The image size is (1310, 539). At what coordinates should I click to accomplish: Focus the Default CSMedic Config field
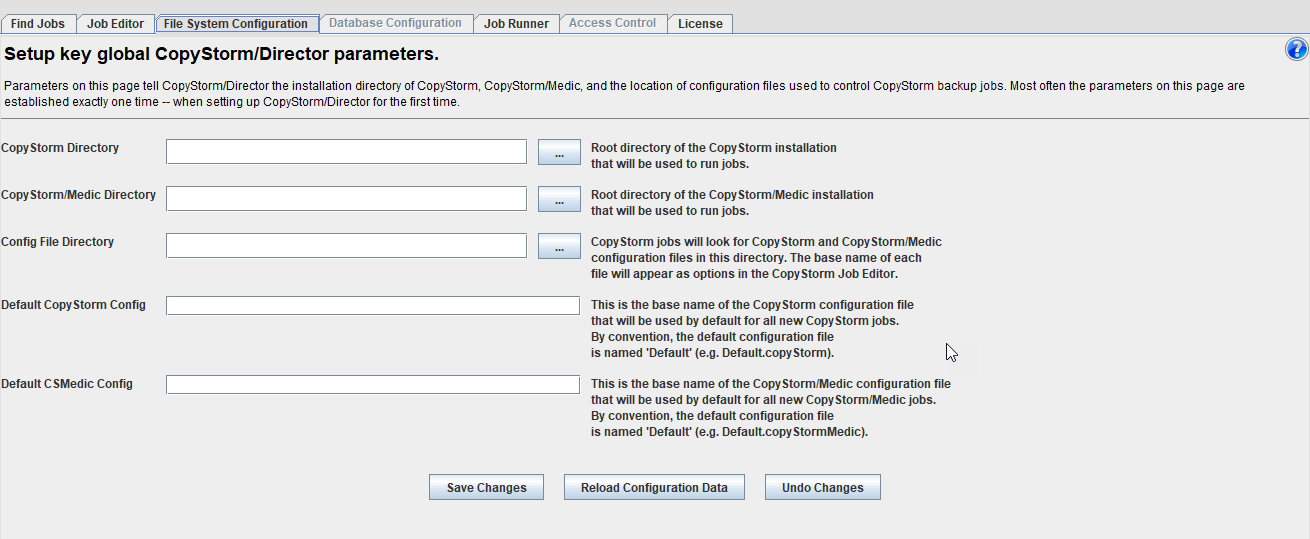click(373, 384)
